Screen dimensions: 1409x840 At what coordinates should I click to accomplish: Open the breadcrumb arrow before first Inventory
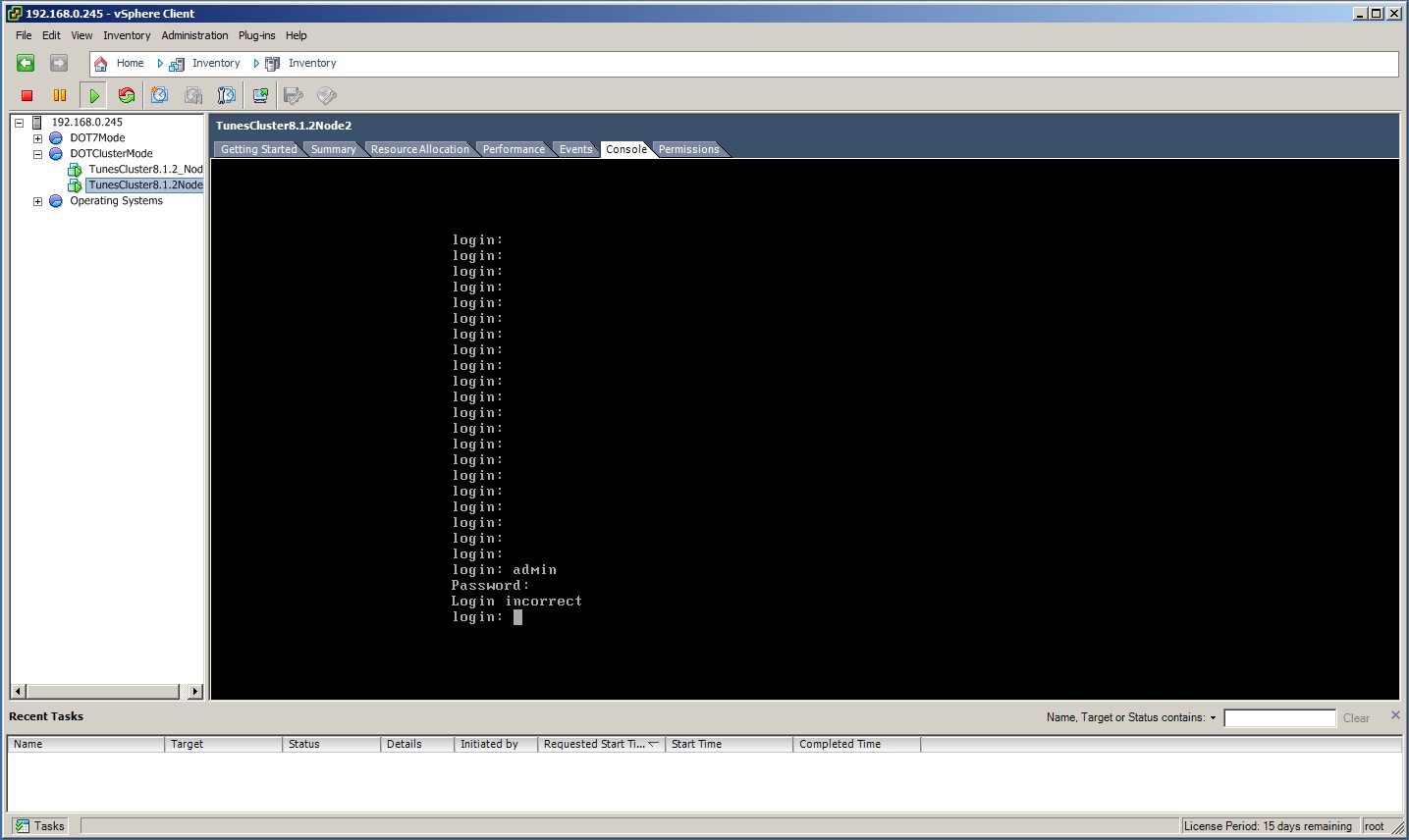[160, 64]
